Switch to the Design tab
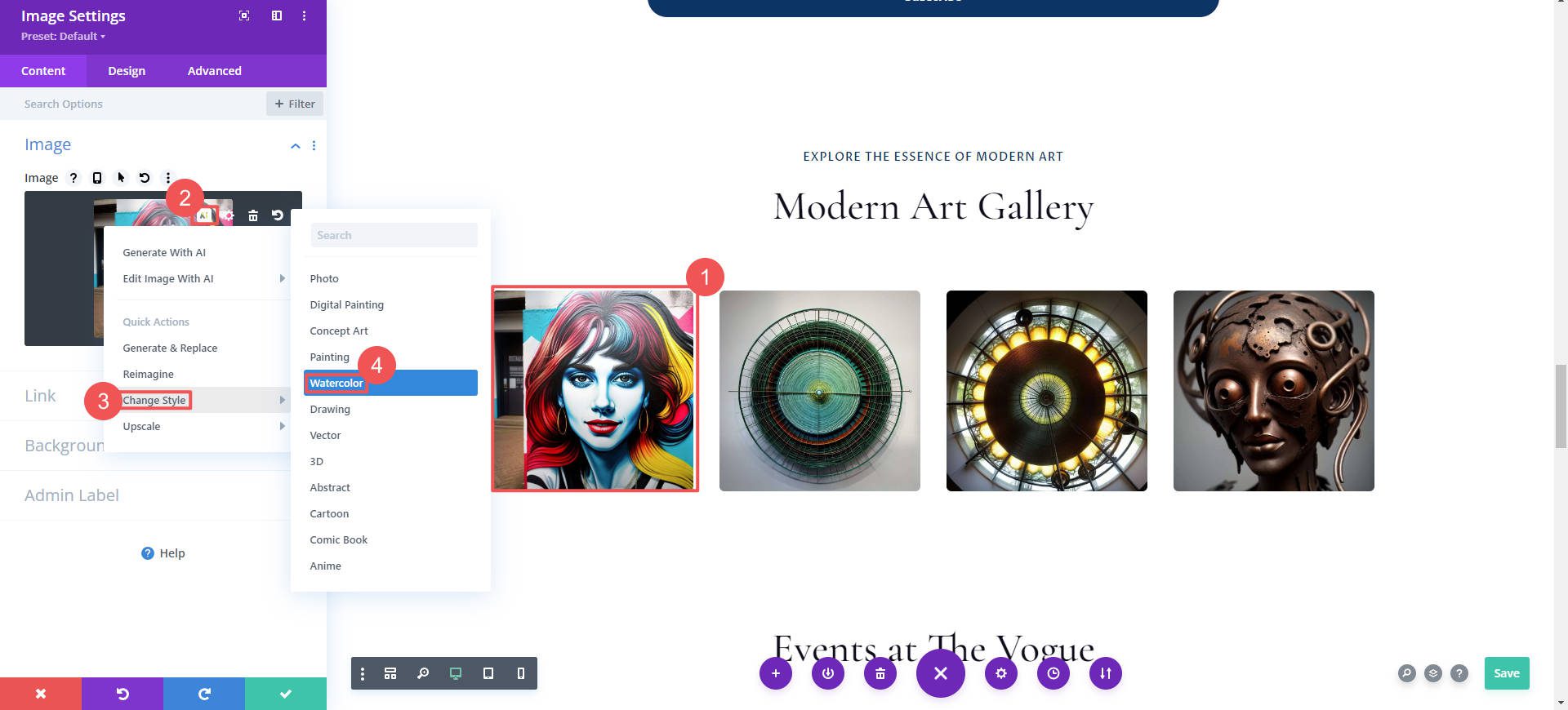1568x710 pixels. point(127,71)
